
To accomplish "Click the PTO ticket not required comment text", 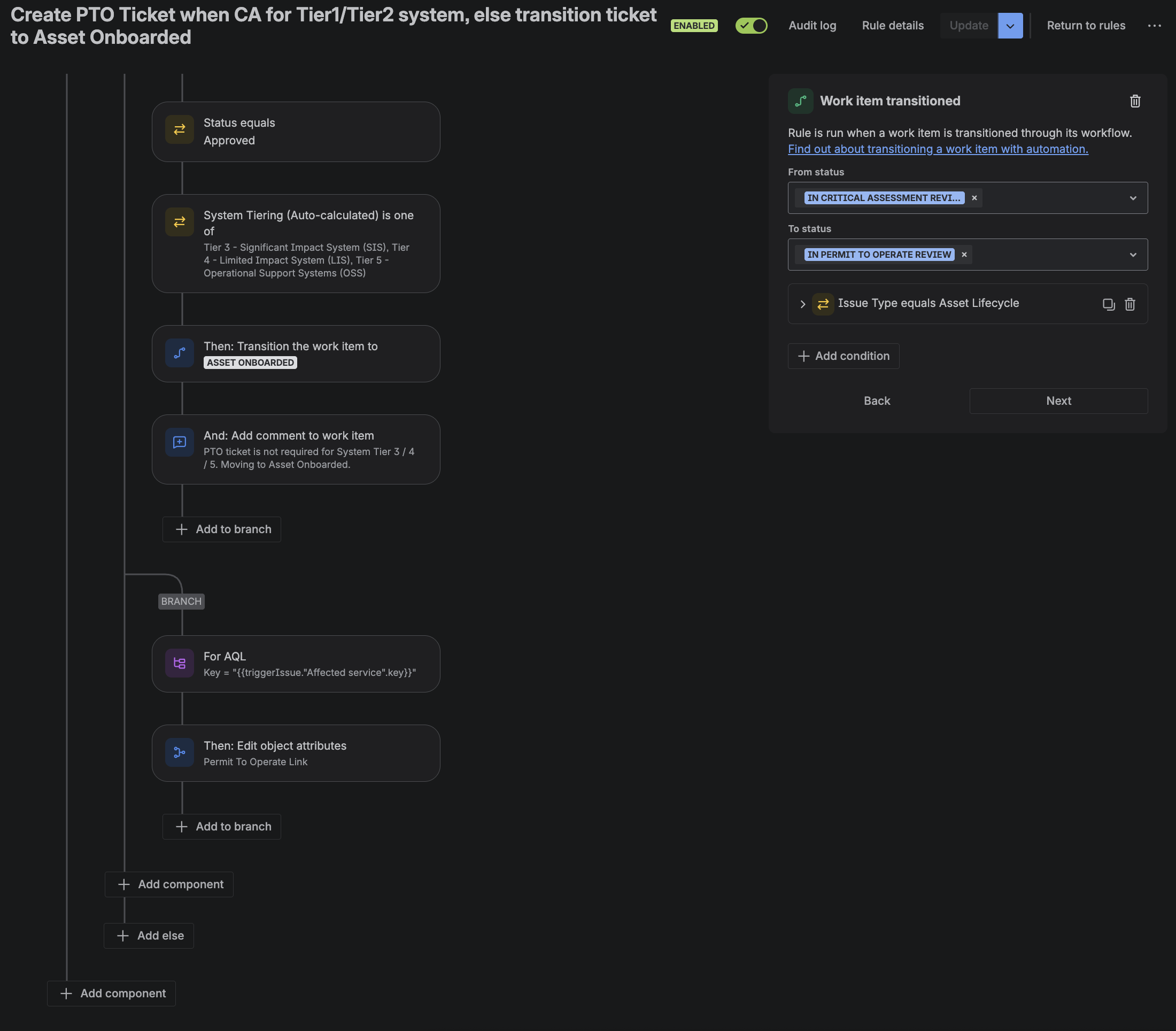I will point(309,458).
